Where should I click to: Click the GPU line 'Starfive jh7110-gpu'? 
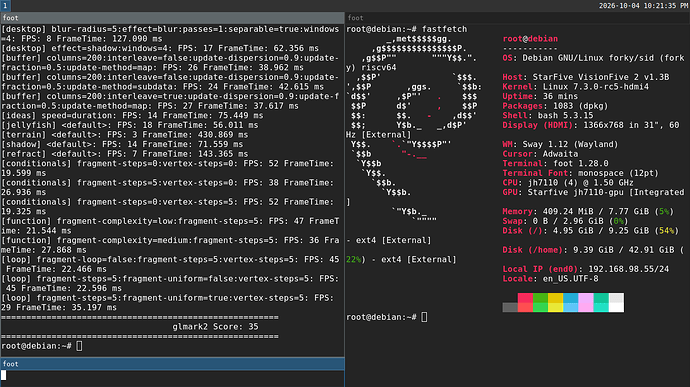point(593,192)
